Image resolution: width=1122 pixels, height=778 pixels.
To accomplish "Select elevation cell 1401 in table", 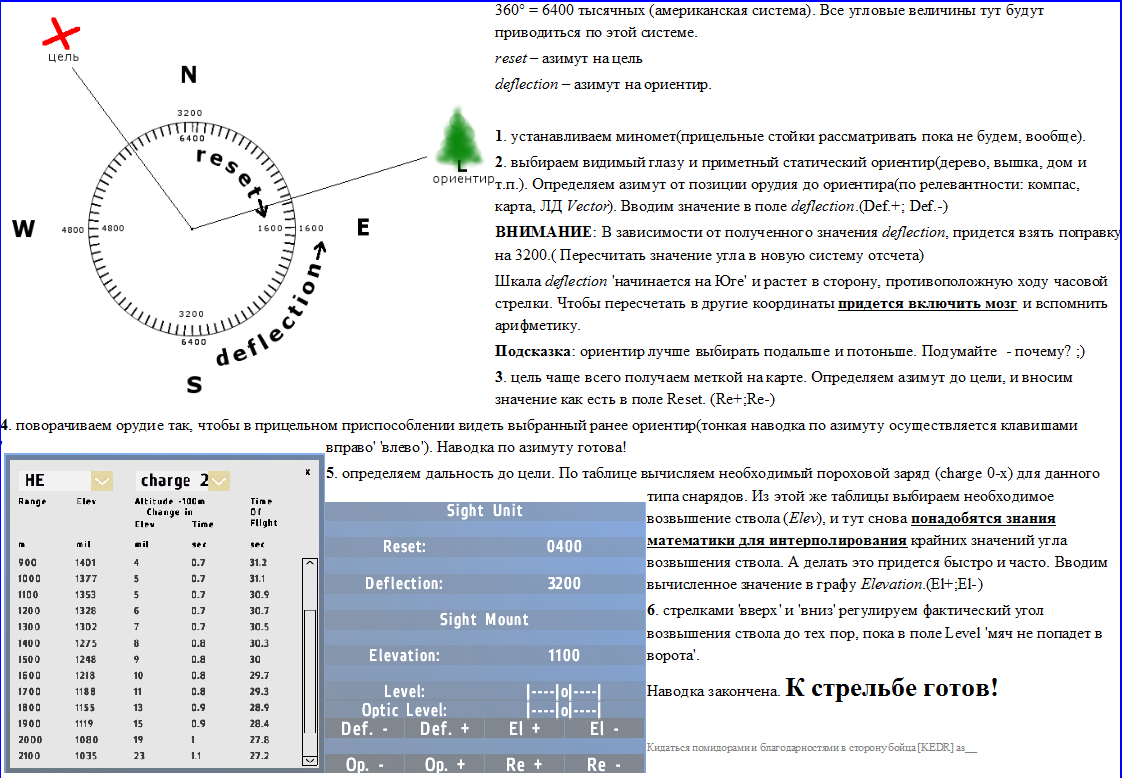I will tap(84, 563).
